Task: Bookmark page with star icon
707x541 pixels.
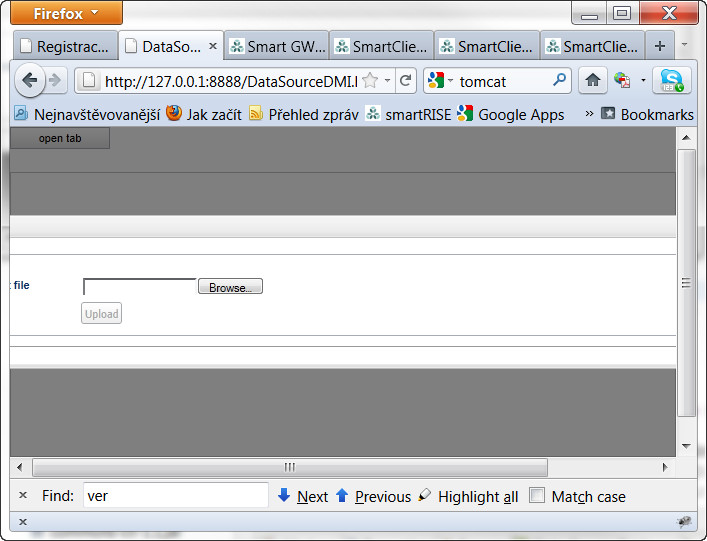Action: click(x=370, y=81)
